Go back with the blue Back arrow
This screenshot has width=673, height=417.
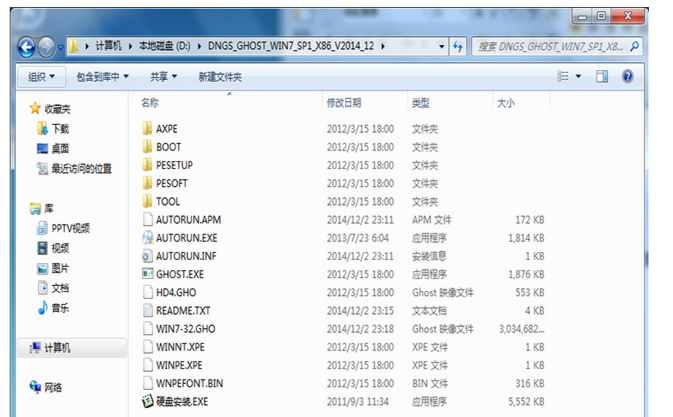click(x=27, y=47)
